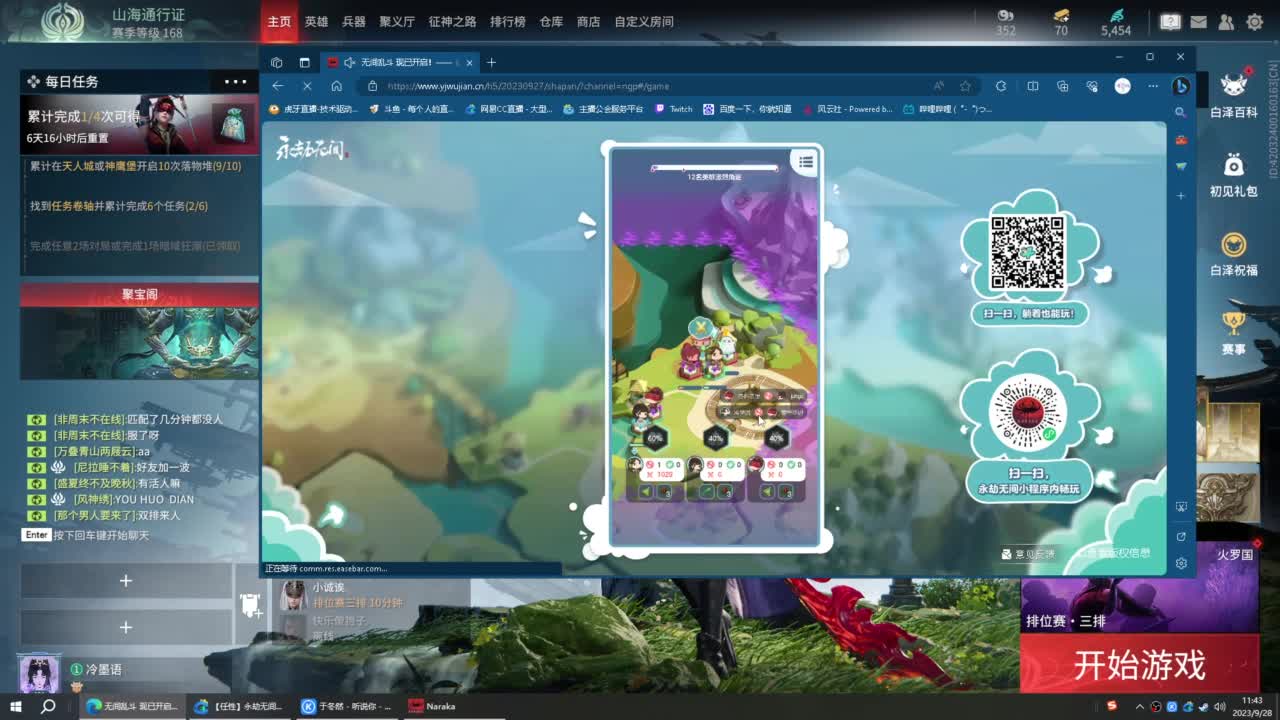Image resolution: width=1280 pixels, height=720 pixels.
Task: Open Windows taskbar search
Action: point(48,706)
